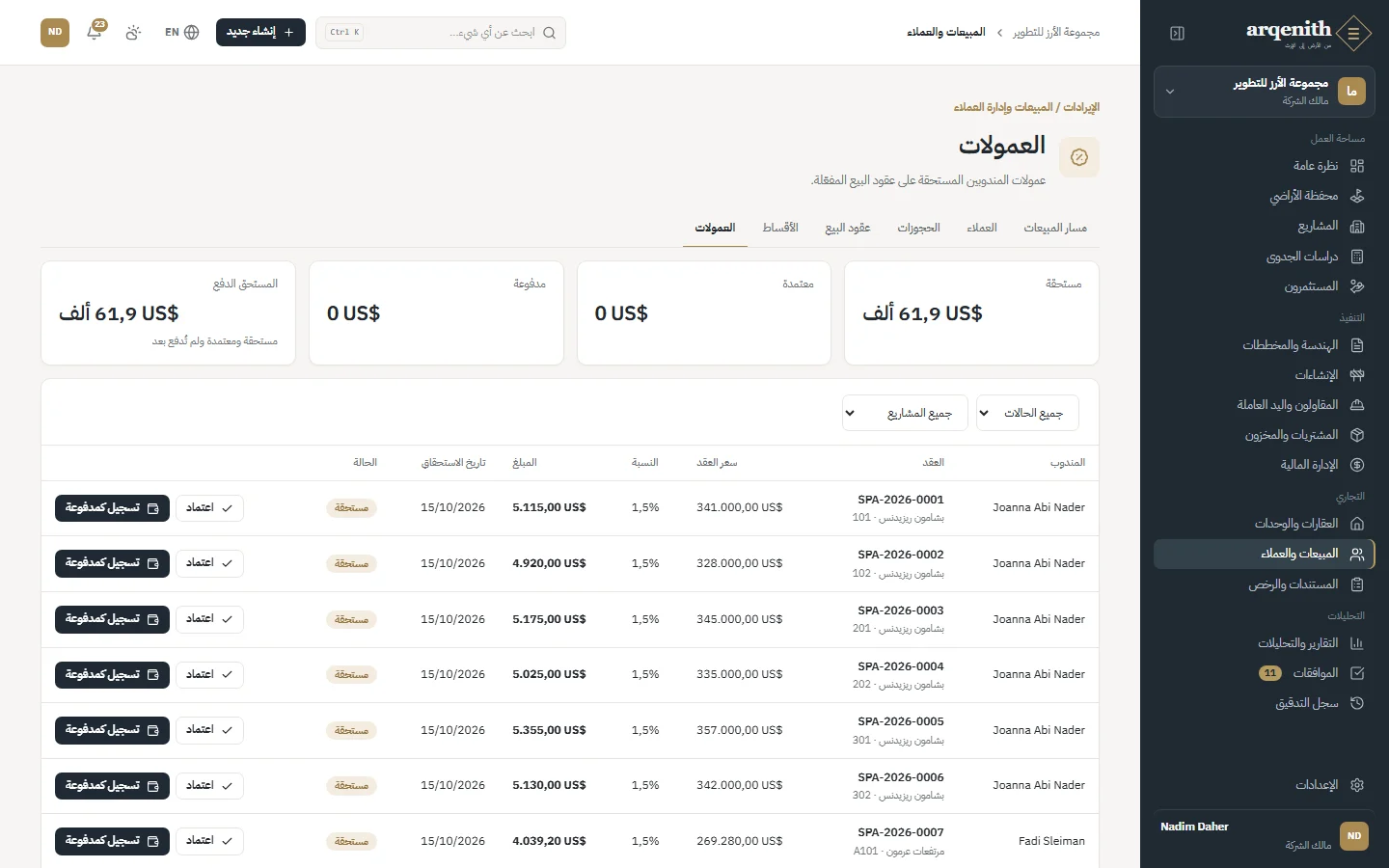Open المقاولون واليد العاملة contractors icon
1389x868 pixels.
1357,405
